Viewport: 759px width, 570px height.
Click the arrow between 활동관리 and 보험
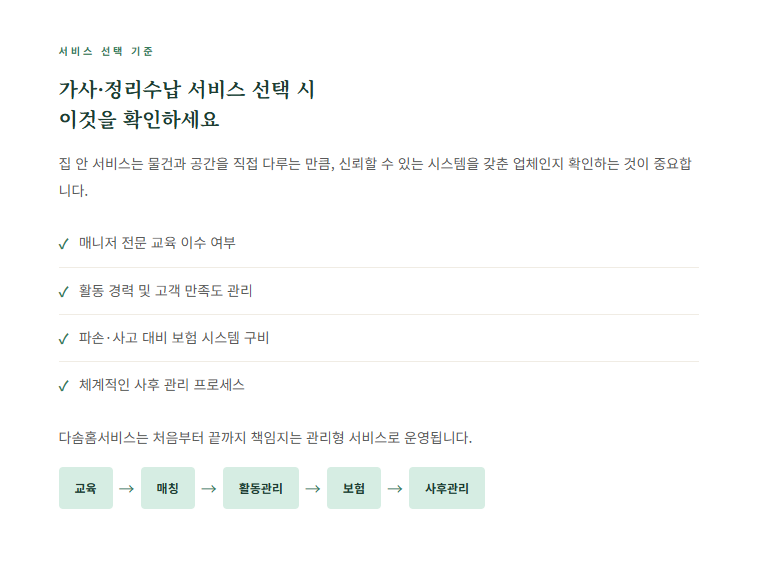click(312, 489)
